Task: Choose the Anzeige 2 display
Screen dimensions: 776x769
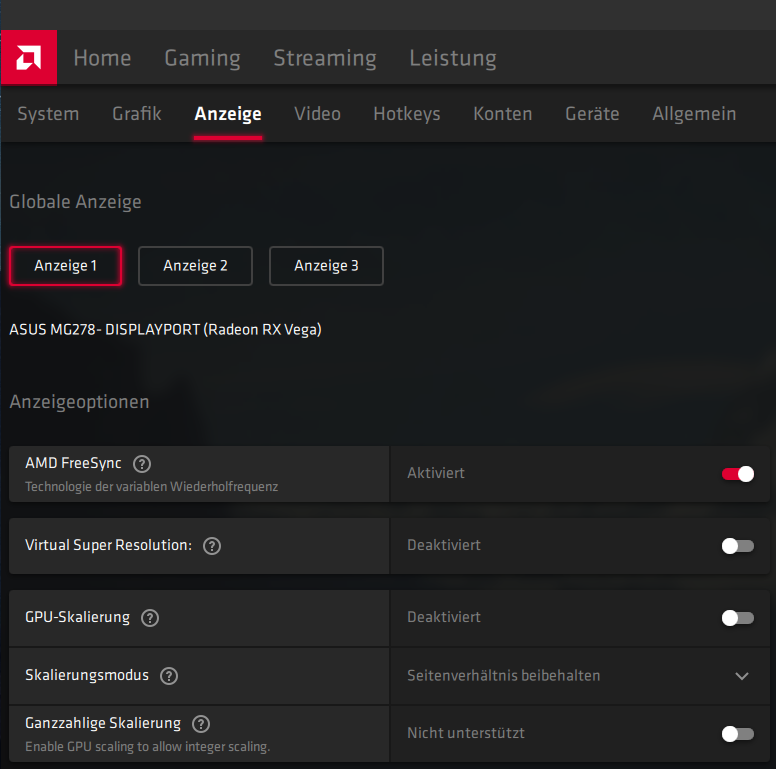Action: [195, 266]
